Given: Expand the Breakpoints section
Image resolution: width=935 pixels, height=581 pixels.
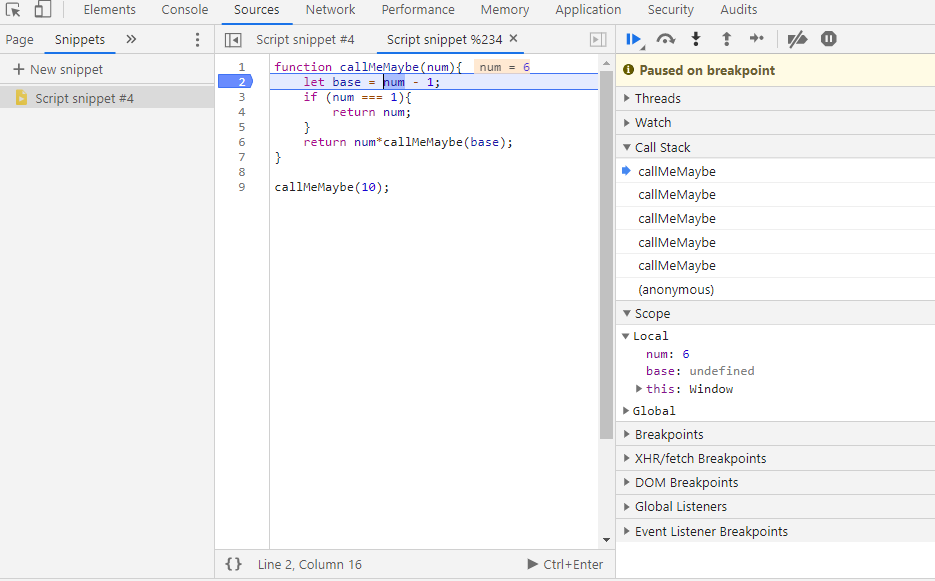Looking at the screenshot, I should [775, 435].
